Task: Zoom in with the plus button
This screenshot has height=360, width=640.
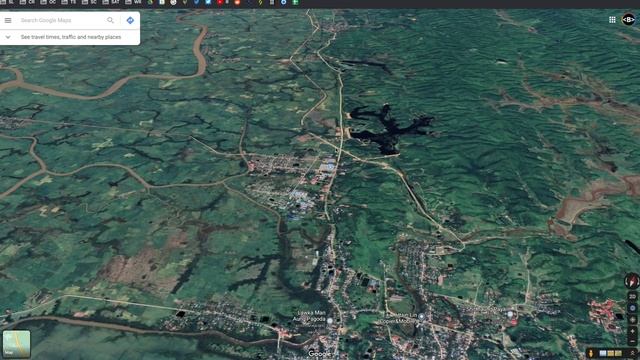Action: (x=632, y=331)
